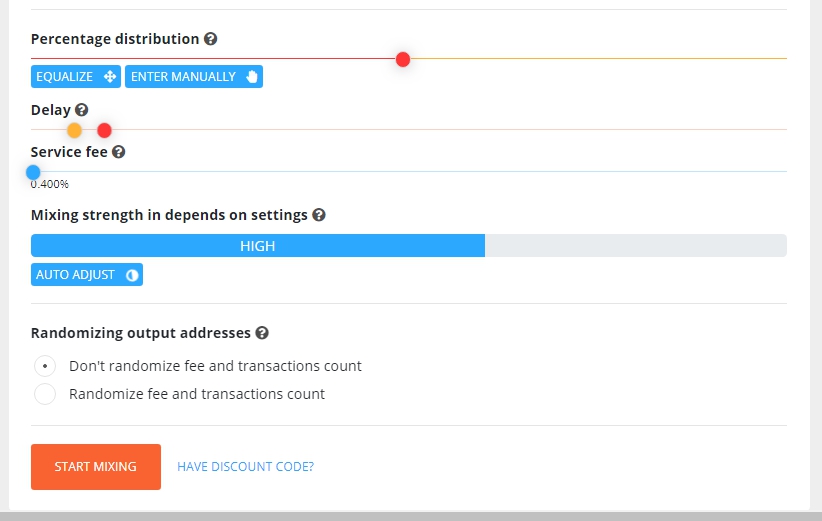822x521 pixels.
Task: Select "Randomize fee and transactions count" radio
Action: coord(45,394)
